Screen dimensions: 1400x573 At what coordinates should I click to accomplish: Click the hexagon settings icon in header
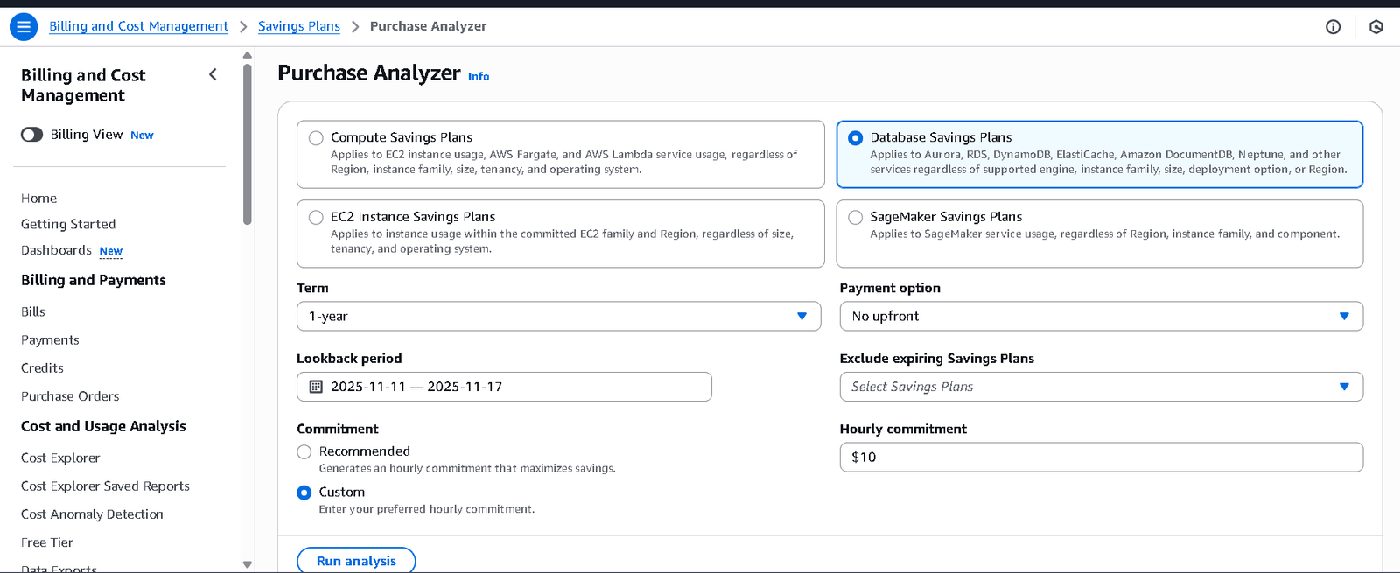(x=1376, y=27)
